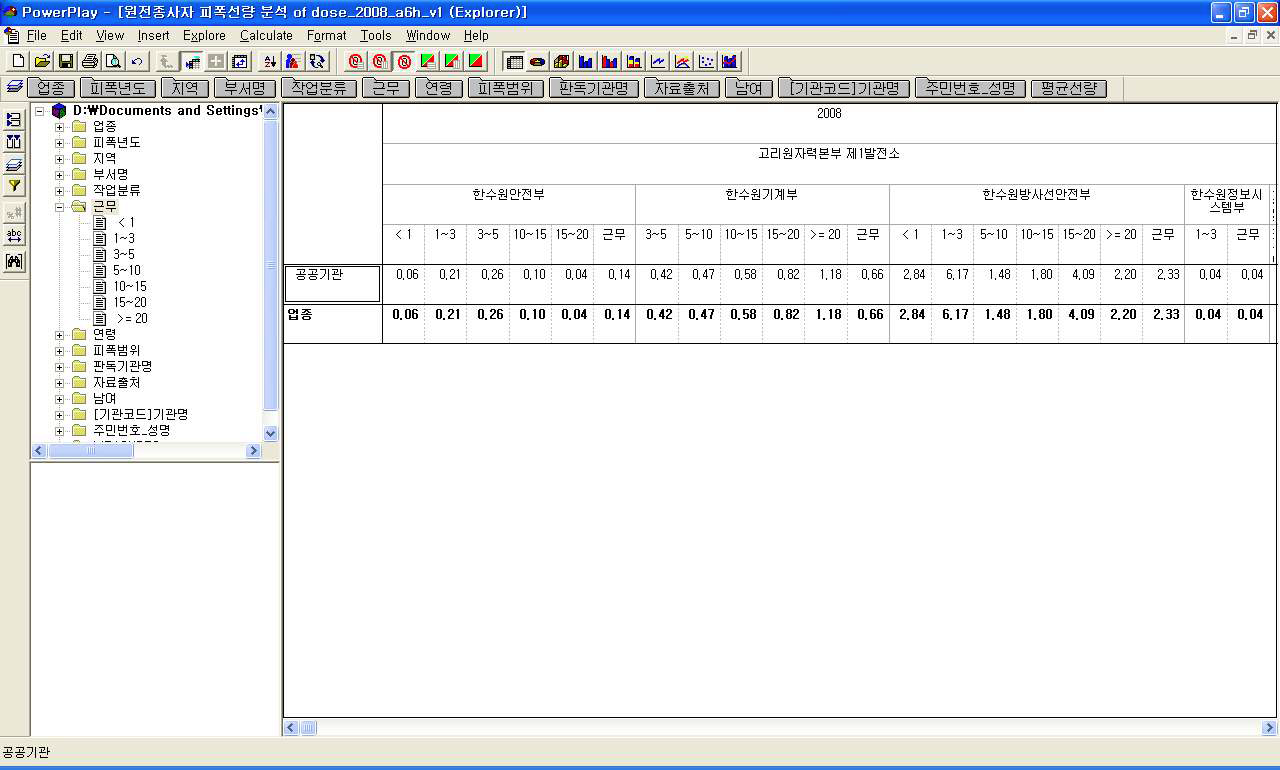1280x770 pixels.
Task: Click the filter funnel icon in left sidebar
Action: [x=14, y=186]
